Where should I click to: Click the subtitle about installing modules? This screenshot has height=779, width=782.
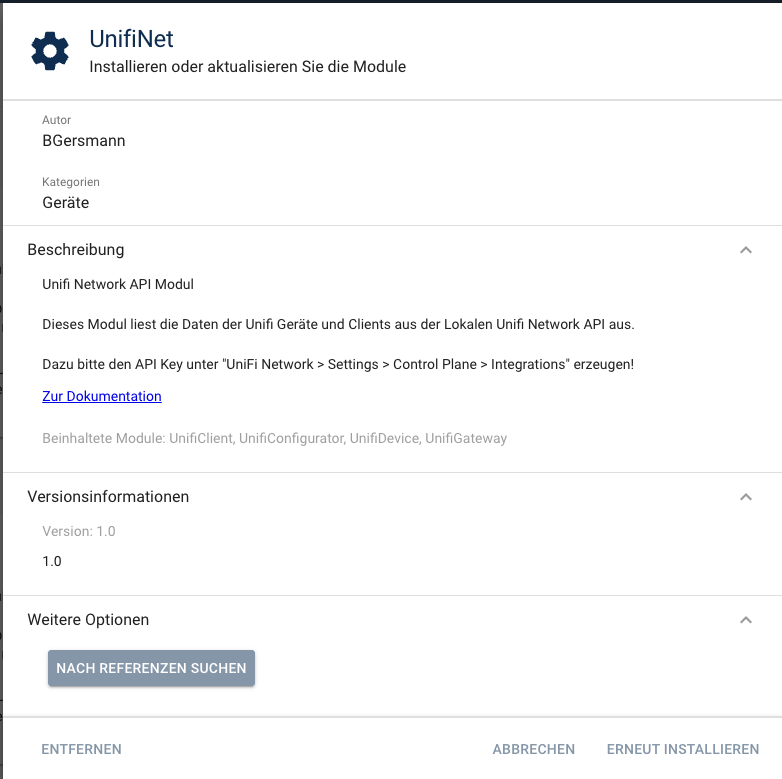point(247,67)
